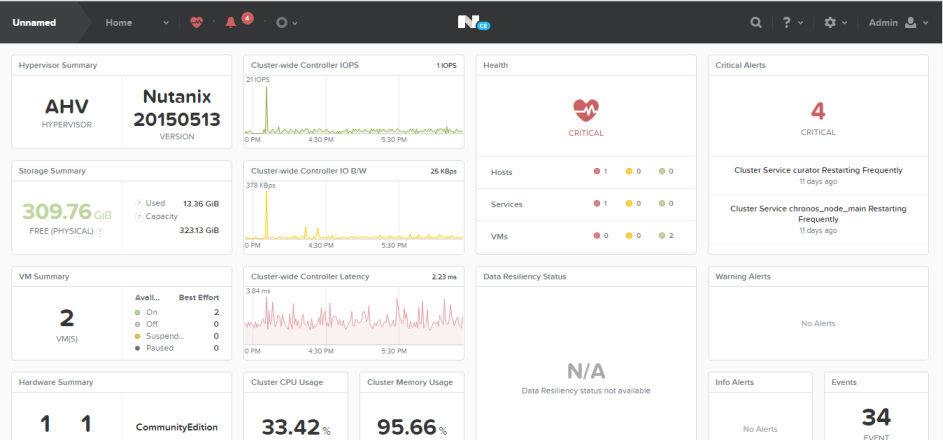Click the Hosts row in Health widget
The image size is (943, 440).
[586, 171]
